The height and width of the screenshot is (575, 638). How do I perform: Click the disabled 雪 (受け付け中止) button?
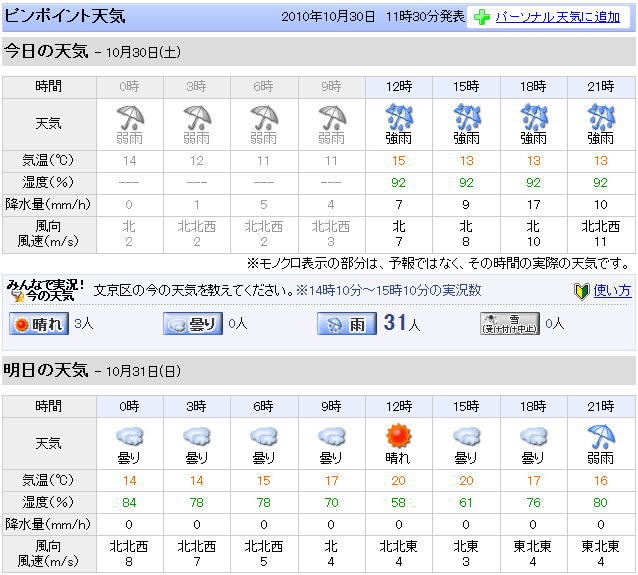(510, 324)
